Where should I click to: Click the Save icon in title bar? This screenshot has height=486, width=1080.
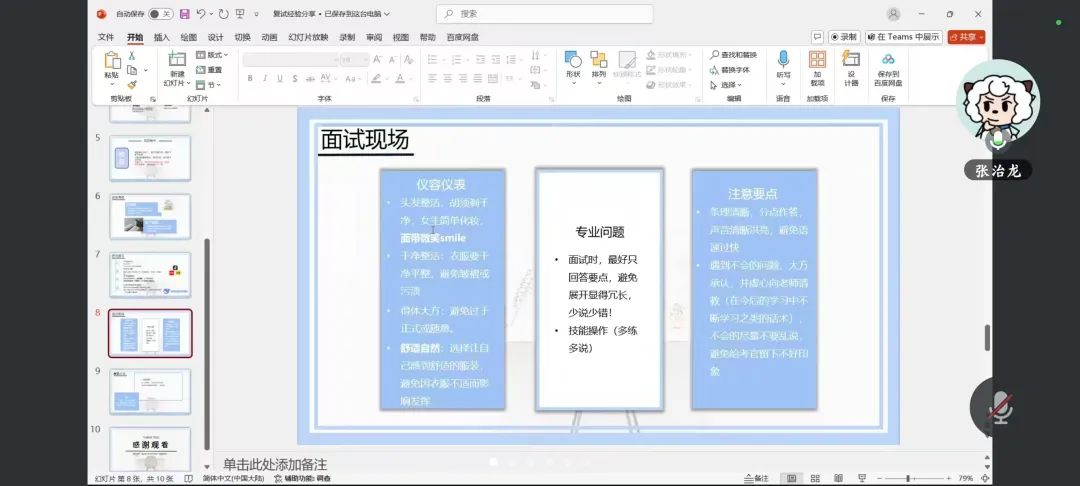point(183,14)
